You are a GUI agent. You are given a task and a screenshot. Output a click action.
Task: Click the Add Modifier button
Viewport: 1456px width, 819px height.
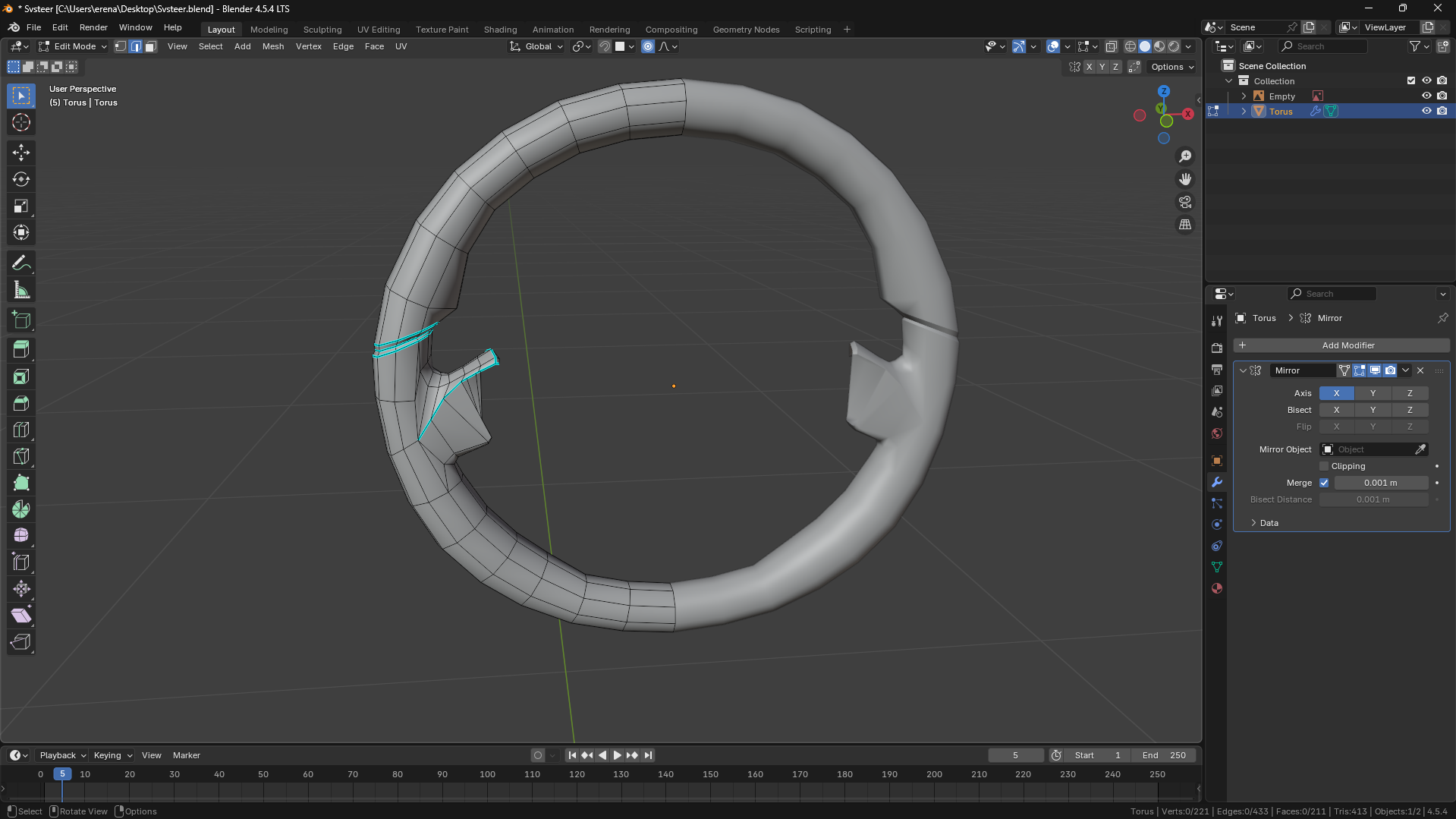1341,345
